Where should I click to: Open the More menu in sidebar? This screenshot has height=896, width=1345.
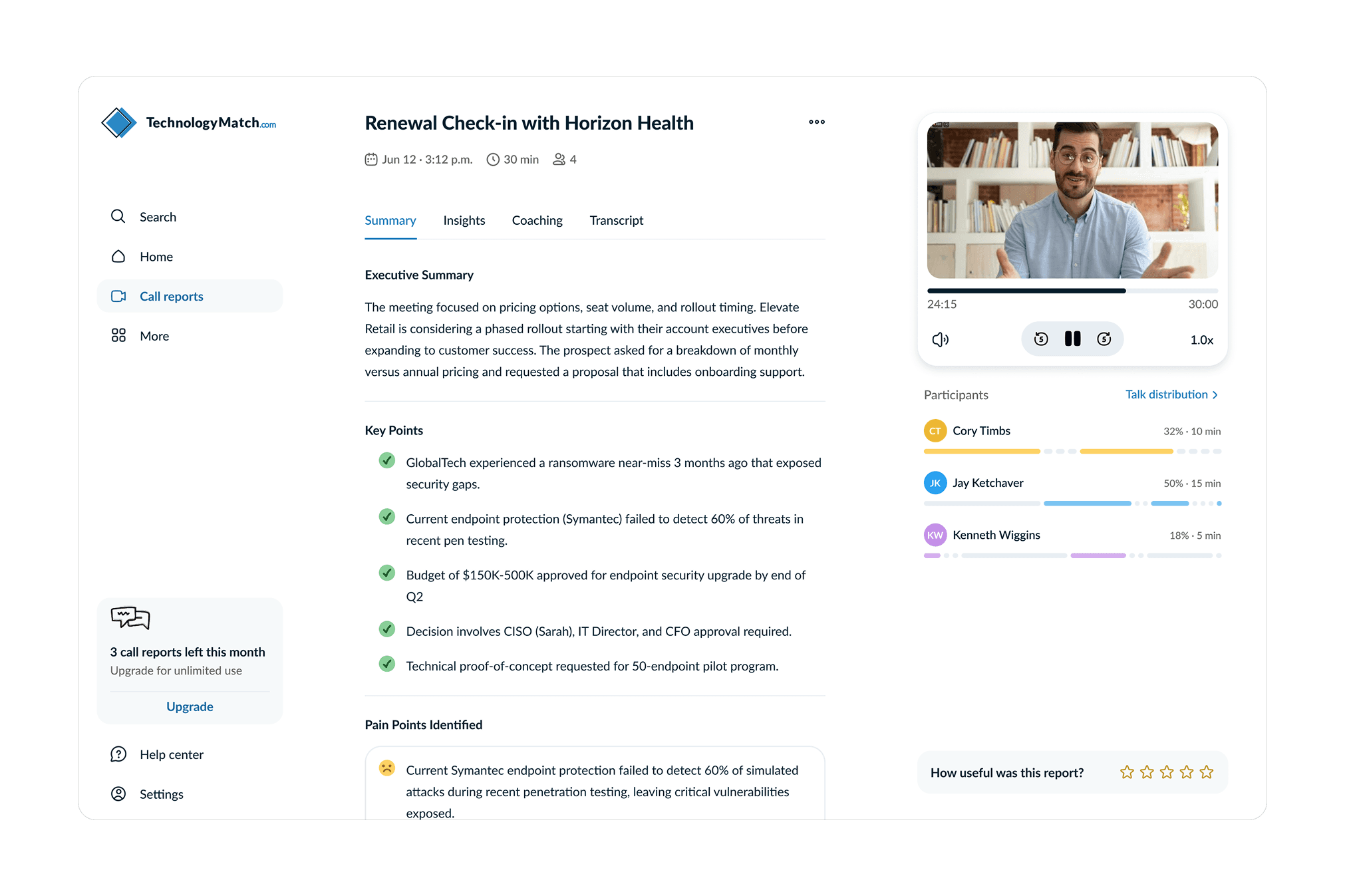point(190,336)
